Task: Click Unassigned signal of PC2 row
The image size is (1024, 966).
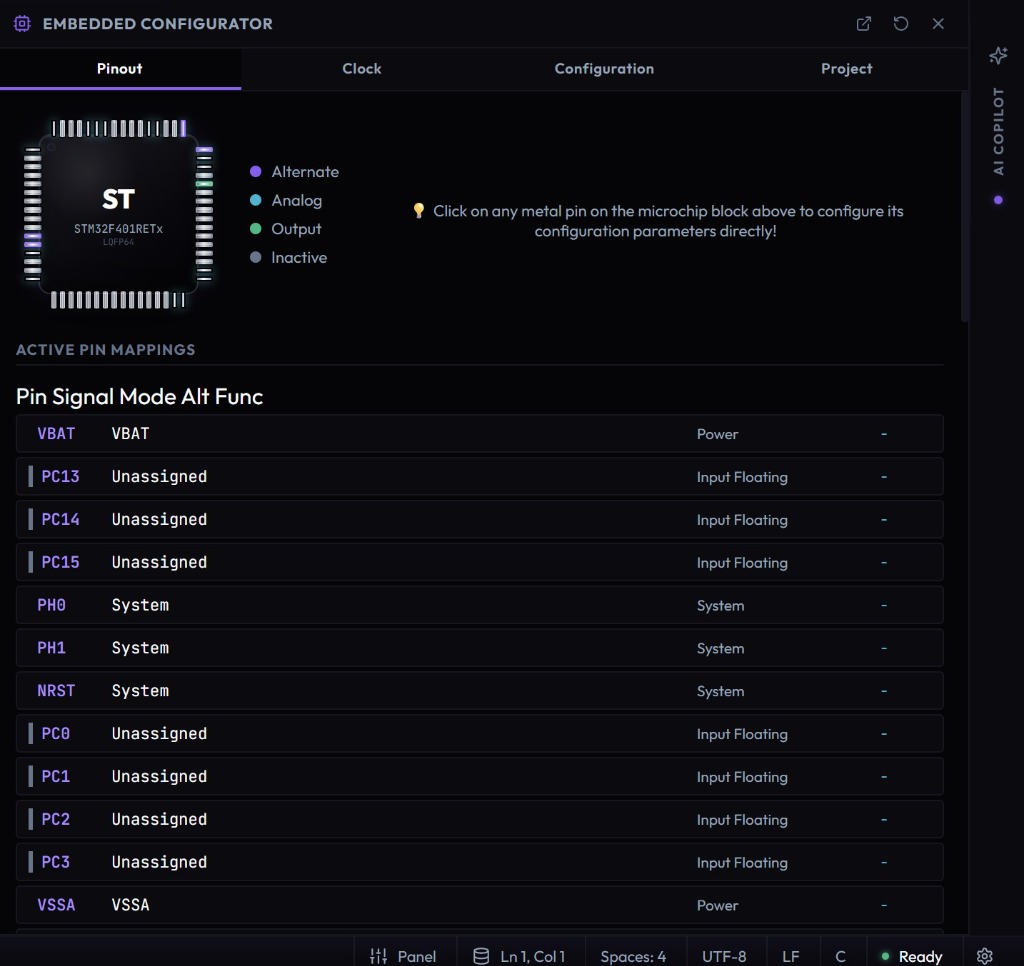Action: click(159, 820)
